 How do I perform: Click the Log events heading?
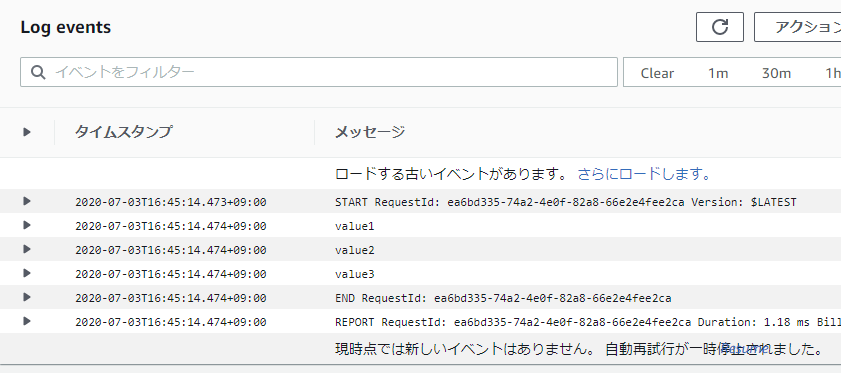point(65,27)
